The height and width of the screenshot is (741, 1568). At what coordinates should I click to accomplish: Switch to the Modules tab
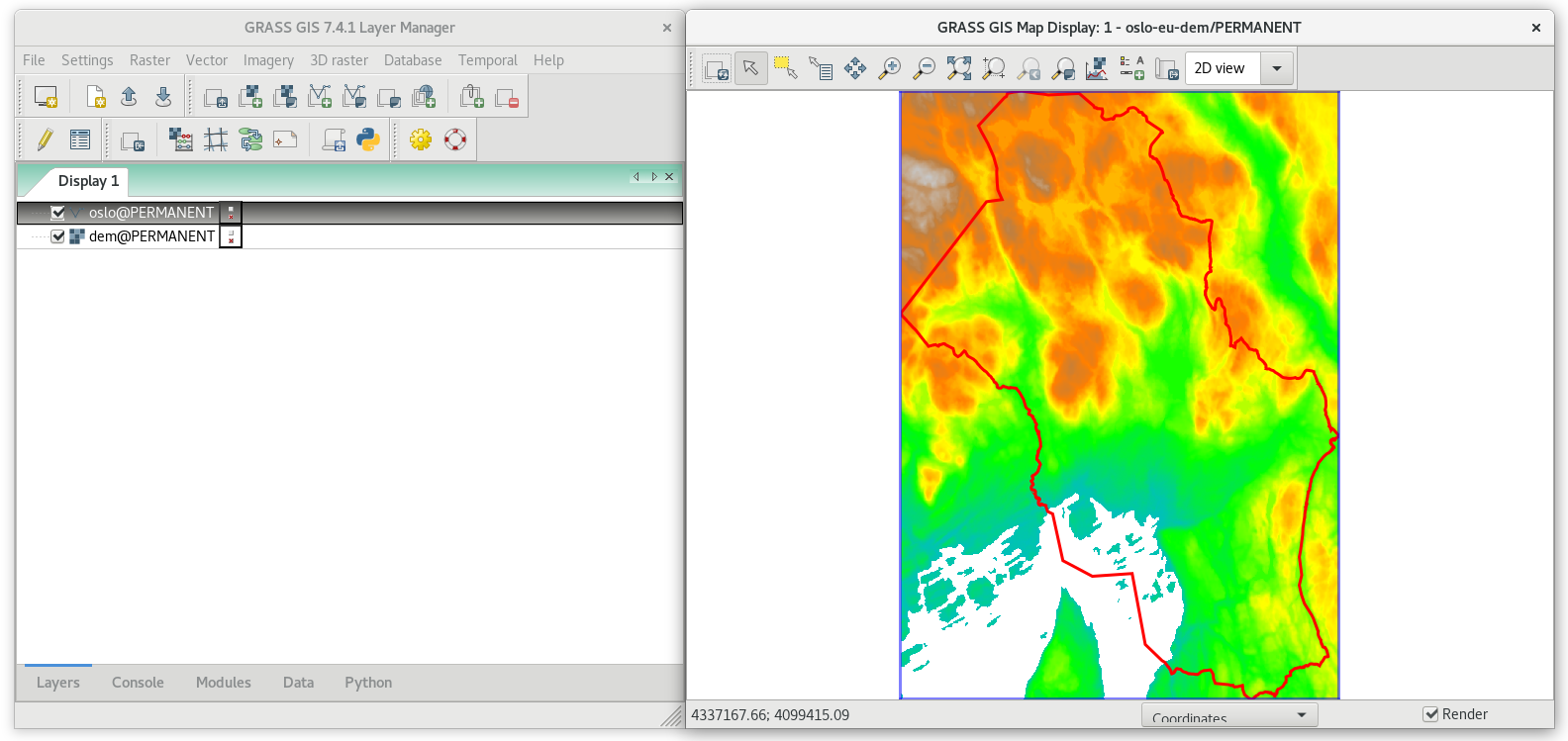tap(224, 683)
